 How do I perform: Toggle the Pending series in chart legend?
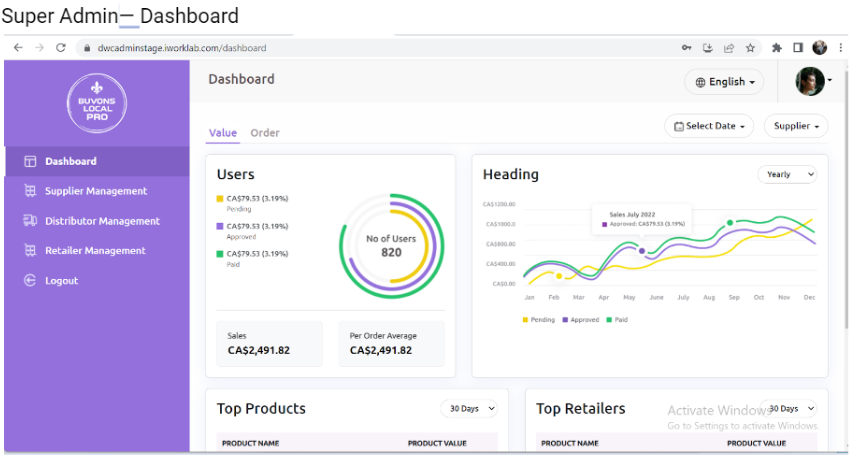(x=540, y=320)
